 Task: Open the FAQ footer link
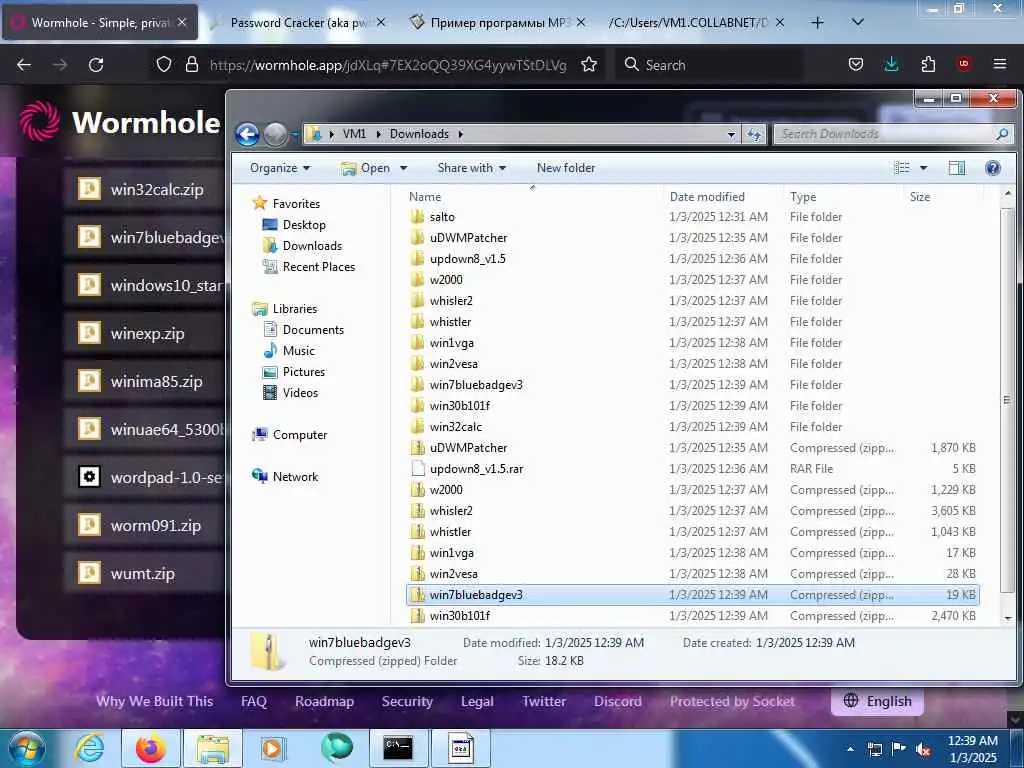(x=253, y=701)
